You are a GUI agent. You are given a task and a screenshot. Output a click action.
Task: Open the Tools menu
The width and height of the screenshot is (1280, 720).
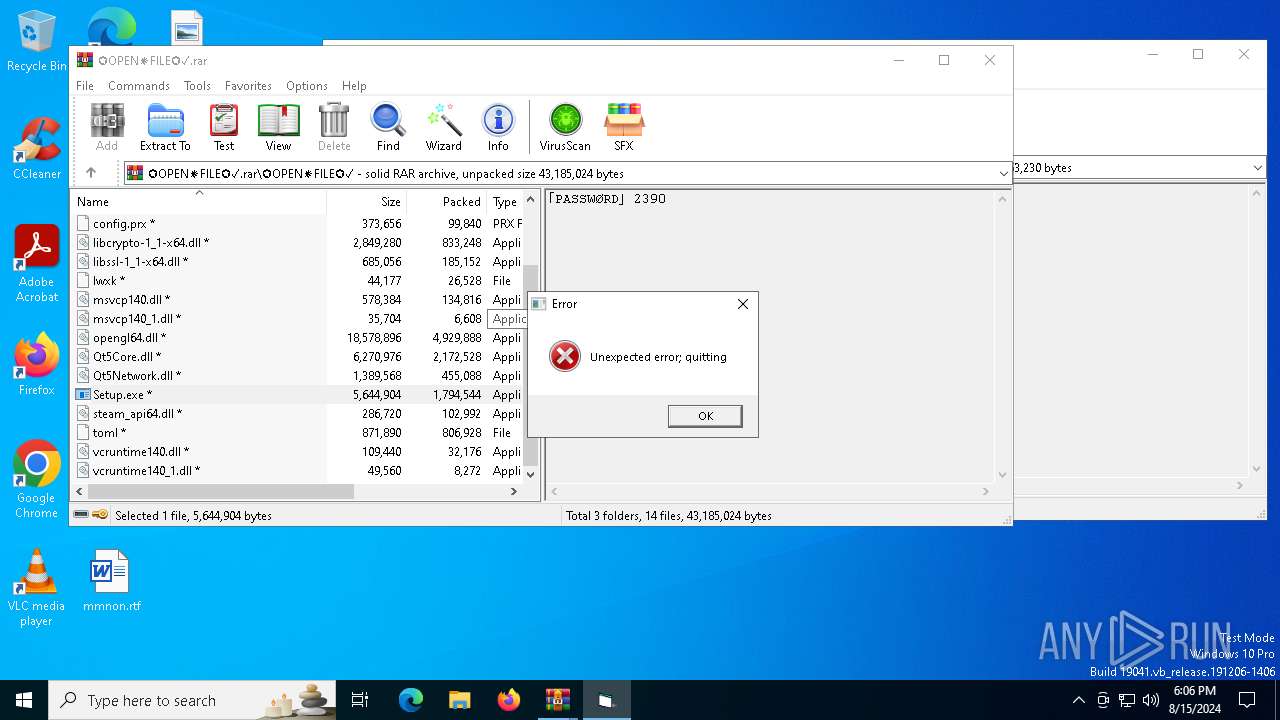pos(197,86)
